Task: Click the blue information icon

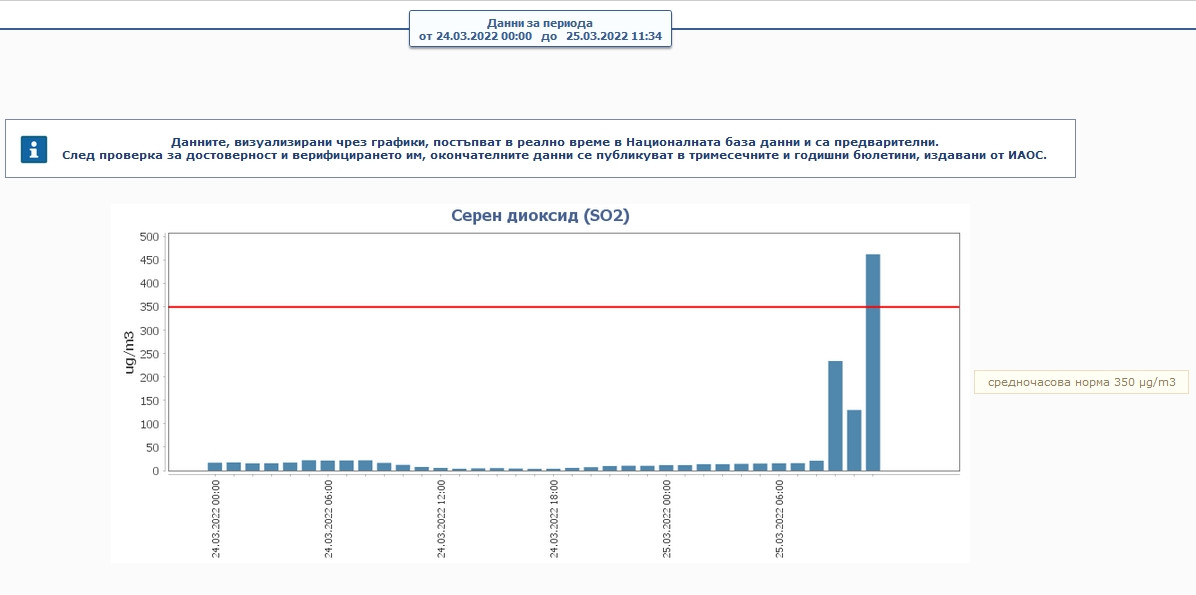Action: [x=34, y=149]
